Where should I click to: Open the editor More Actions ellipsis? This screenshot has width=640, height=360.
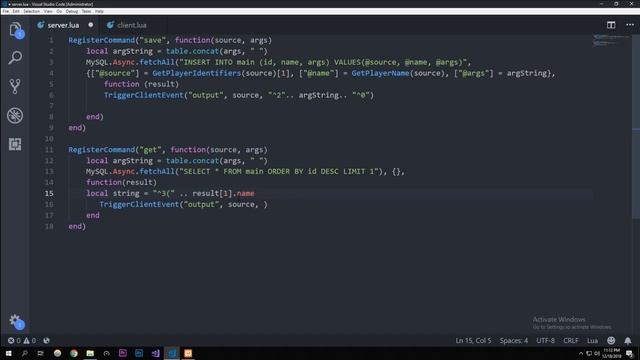coord(630,25)
